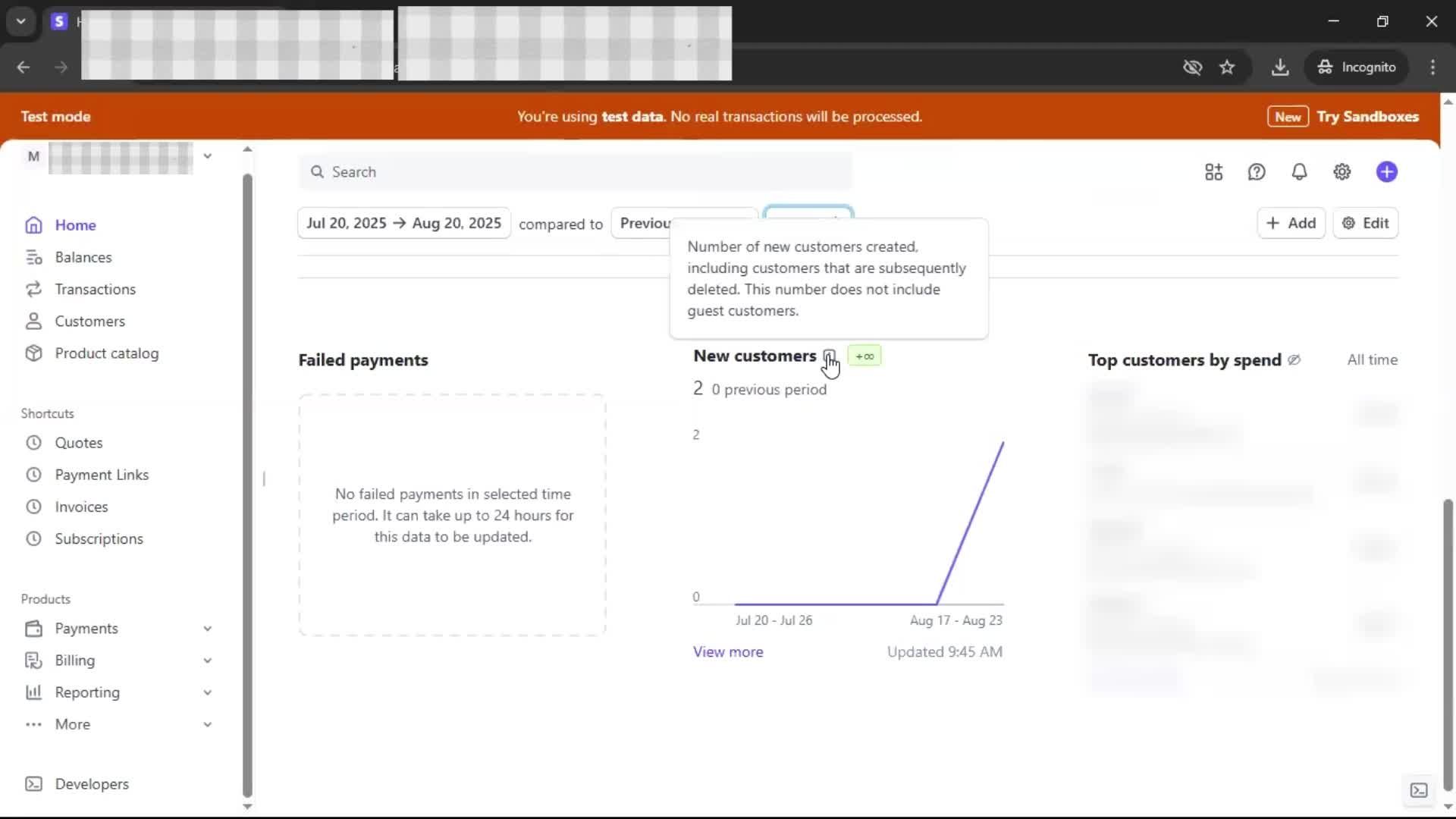Open the console icon at bottom right
The width and height of the screenshot is (1456, 819).
(x=1418, y=790)
